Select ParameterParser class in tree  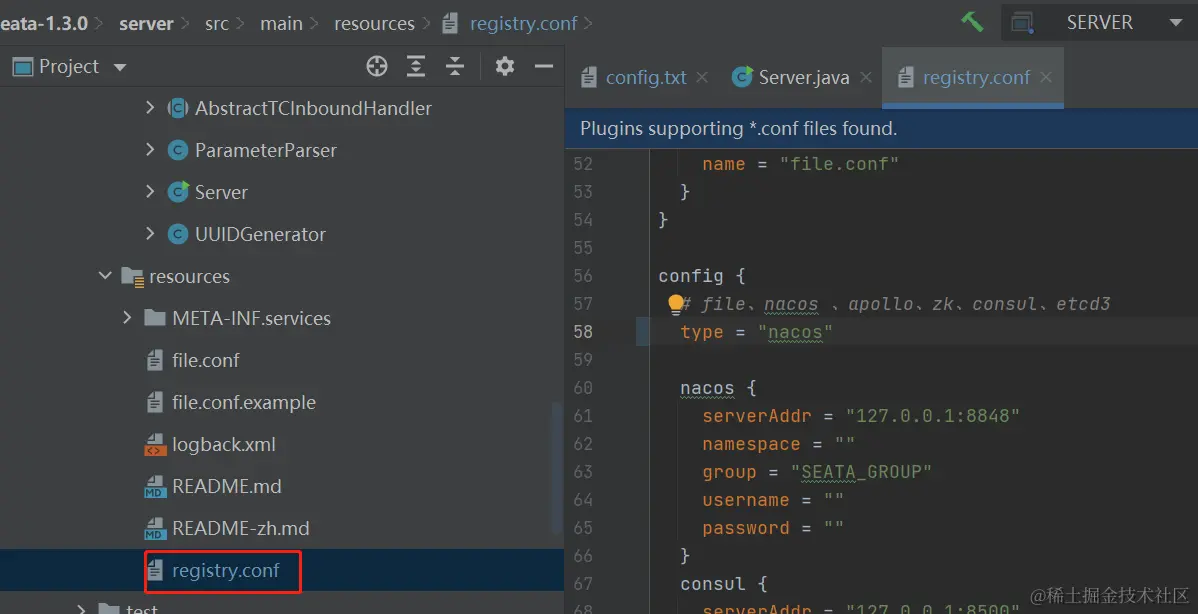(265, 150)
